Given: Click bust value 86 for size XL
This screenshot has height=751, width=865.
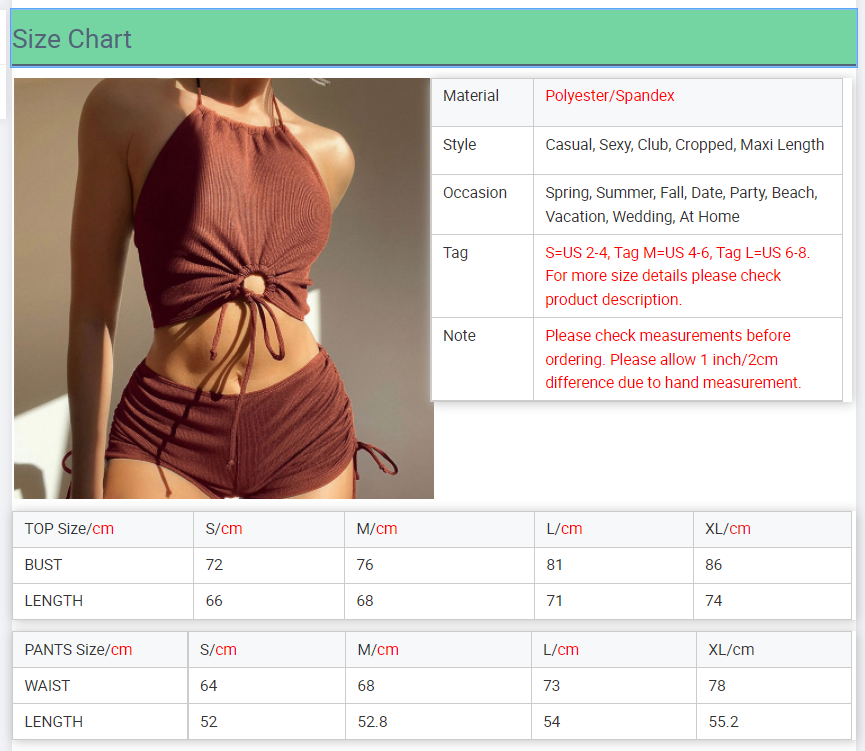Looking at the screenshot, I should coord(714,565).
